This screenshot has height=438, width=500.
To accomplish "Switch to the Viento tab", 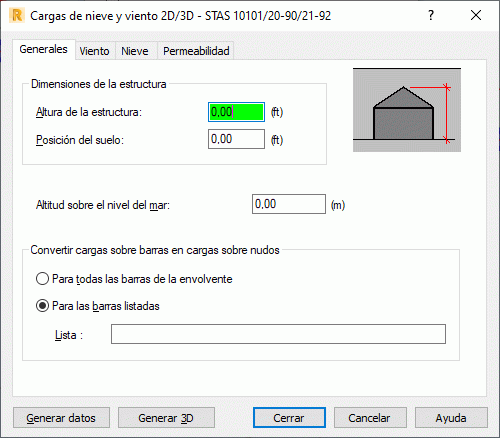I will click(x=95, y=51).
